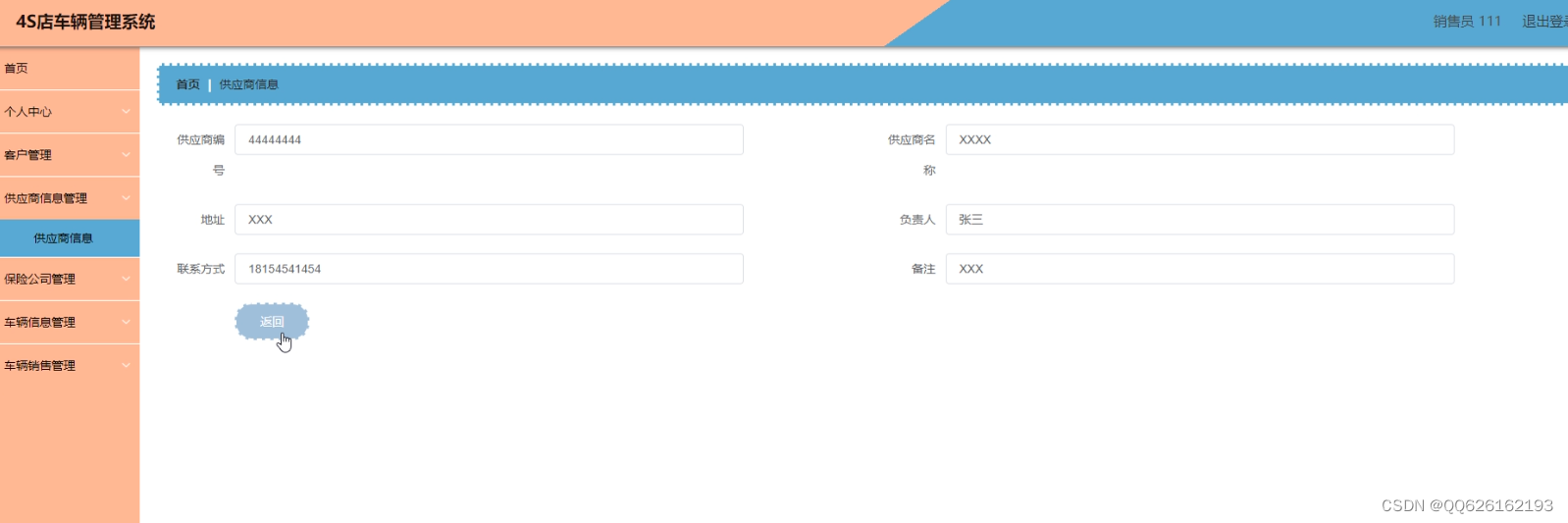Viewport: 1568px width, 523px height.
Task: Expand the 个人中心 chevron arrow
Action: (126, 112)
